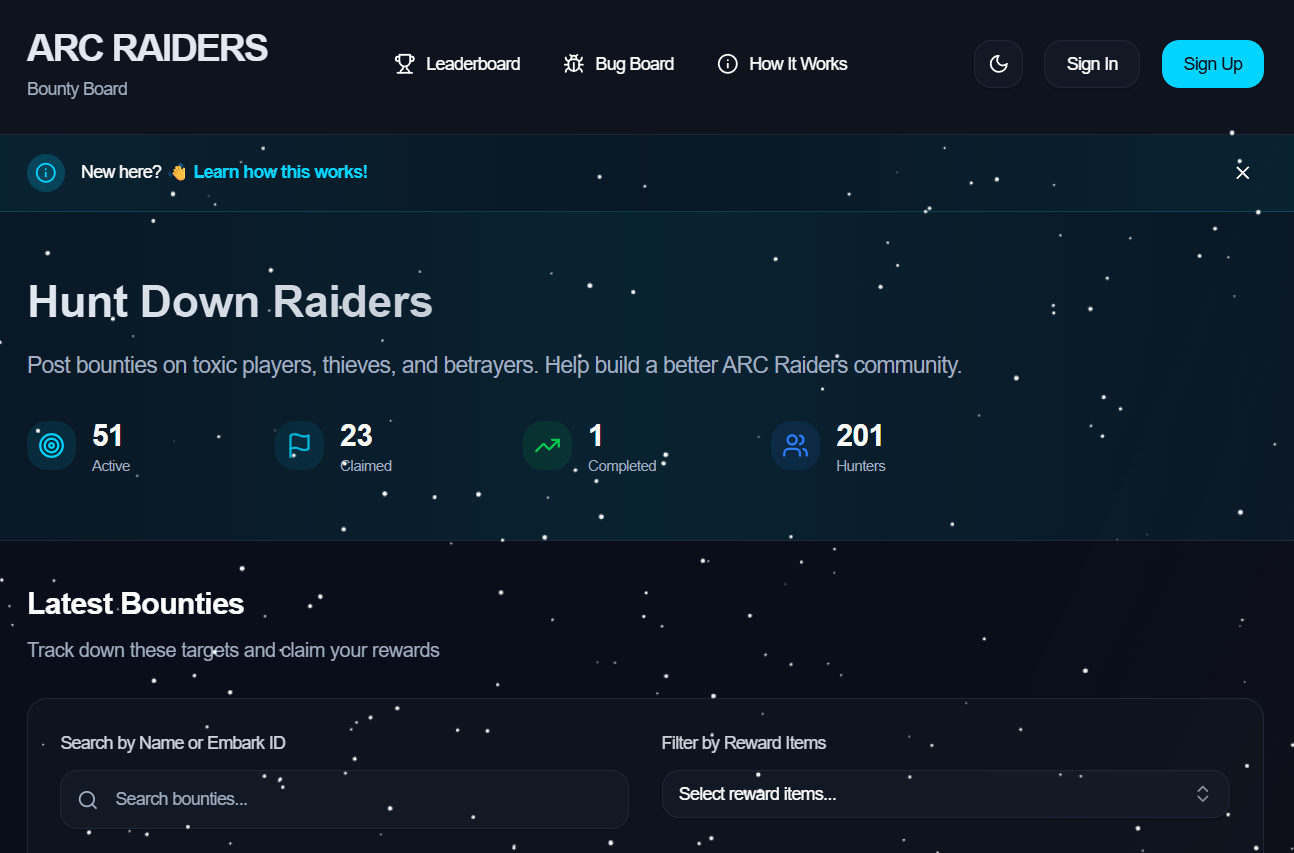
Task: Click the 'Search by Name or Embark ID' label
Action: pos(173,743)
